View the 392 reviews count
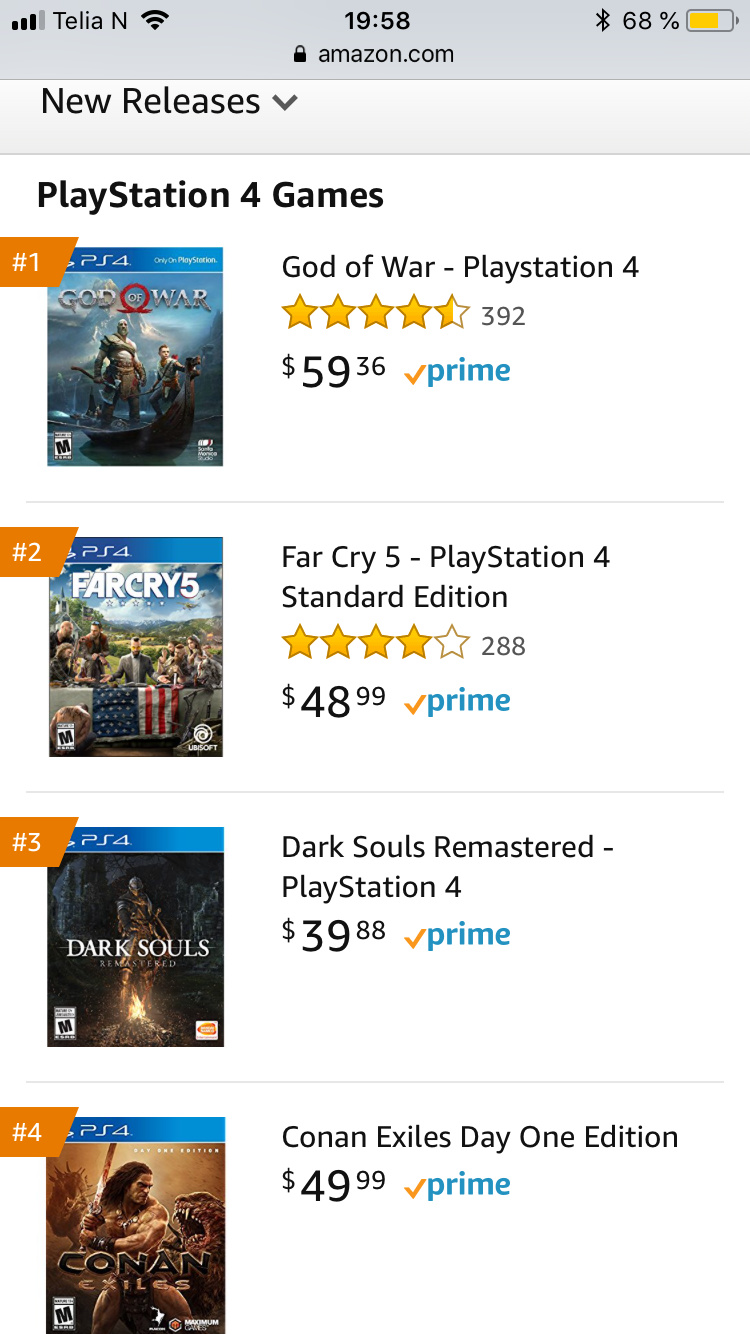The image size is (750, 1334). tap(503, 316)
